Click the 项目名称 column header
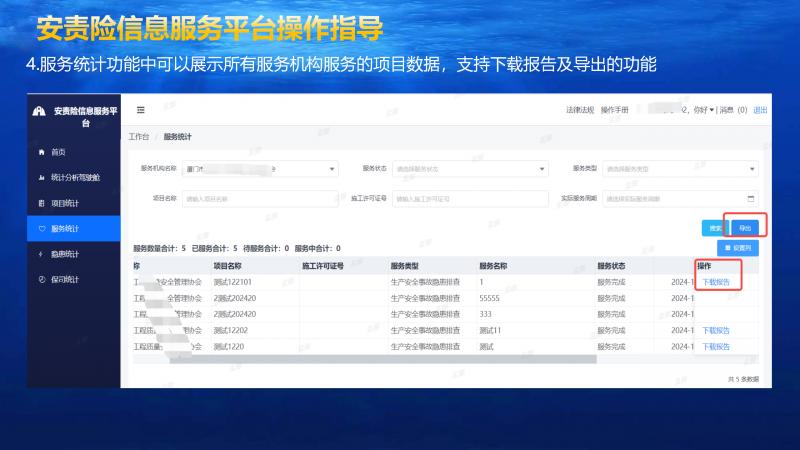The width and height of the screenshot is (800, 450). point(228,266)
